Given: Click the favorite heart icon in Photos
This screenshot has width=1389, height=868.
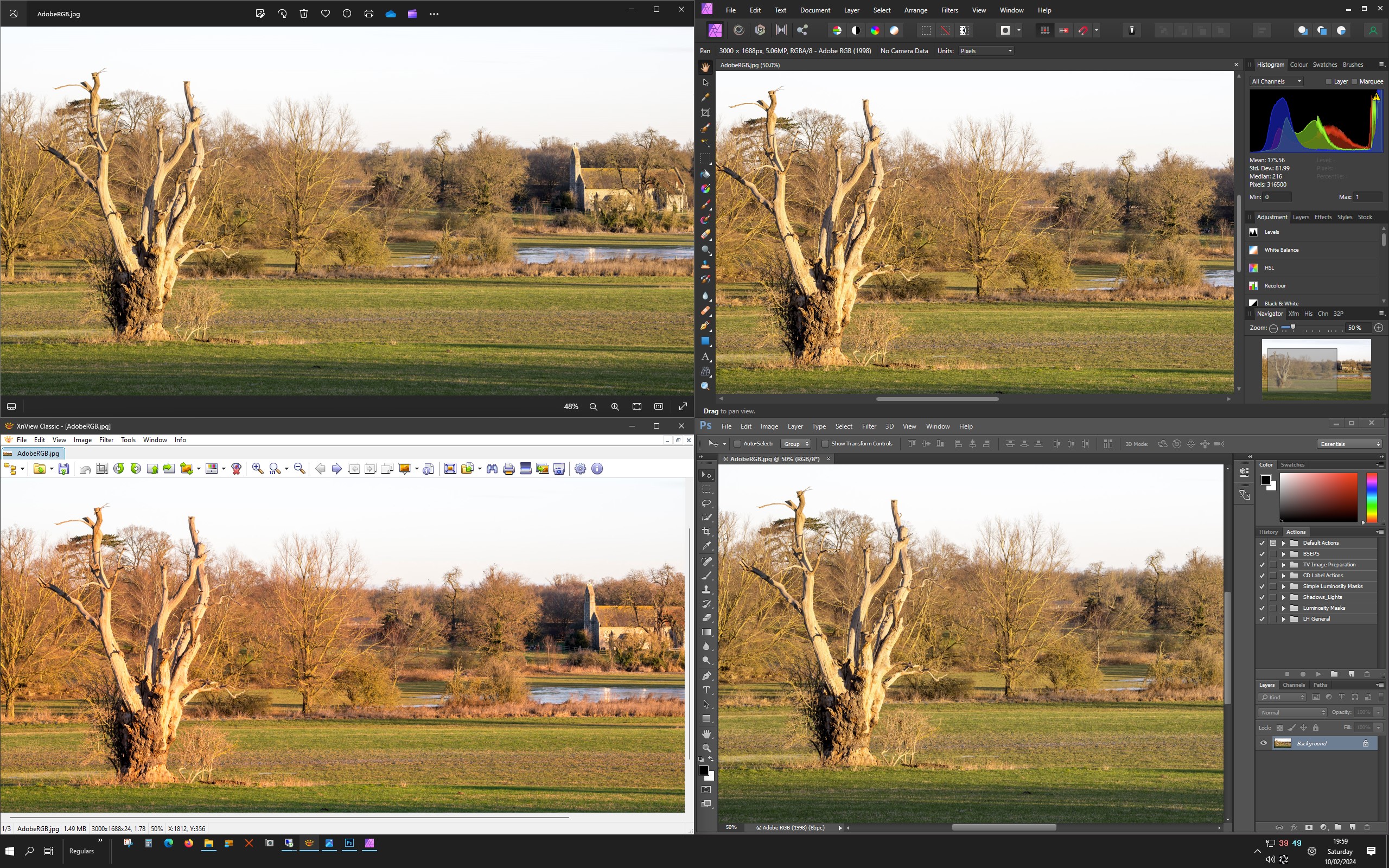Looking at the screenshot, I should click(x=326, y=14).
